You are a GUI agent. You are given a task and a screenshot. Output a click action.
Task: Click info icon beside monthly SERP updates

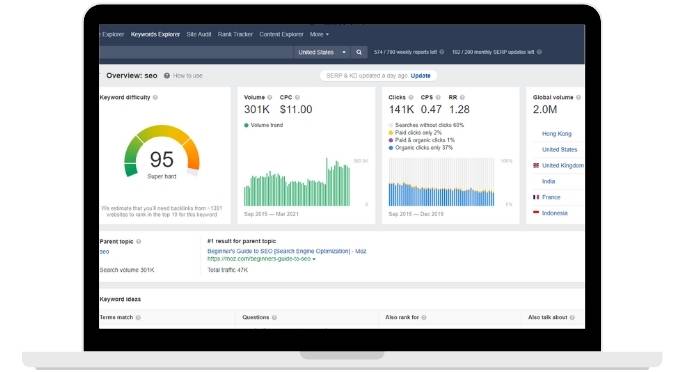(x=539, y=52)
